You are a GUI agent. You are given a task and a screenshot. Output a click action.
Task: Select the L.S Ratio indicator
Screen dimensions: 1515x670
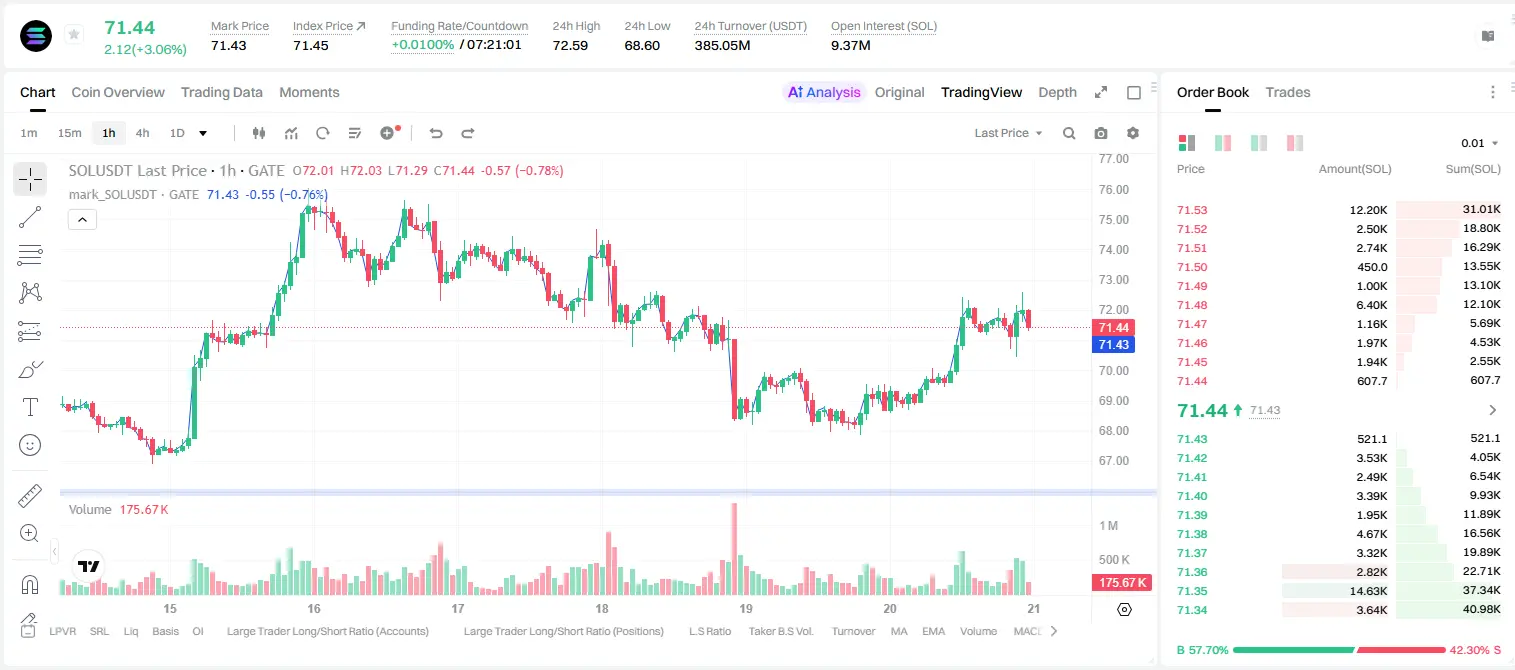tap(710, 631)
